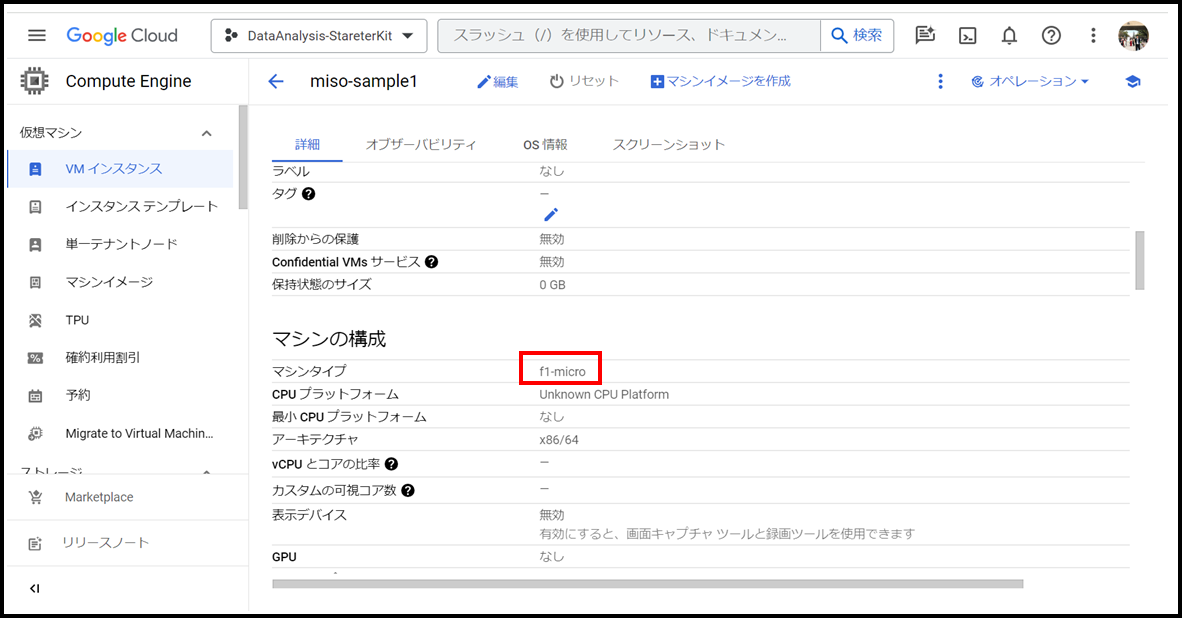1182x618 pixels.
Task: Open the three-dot more actions menu beside オペレーション
Action: click(x=940, y=82)
